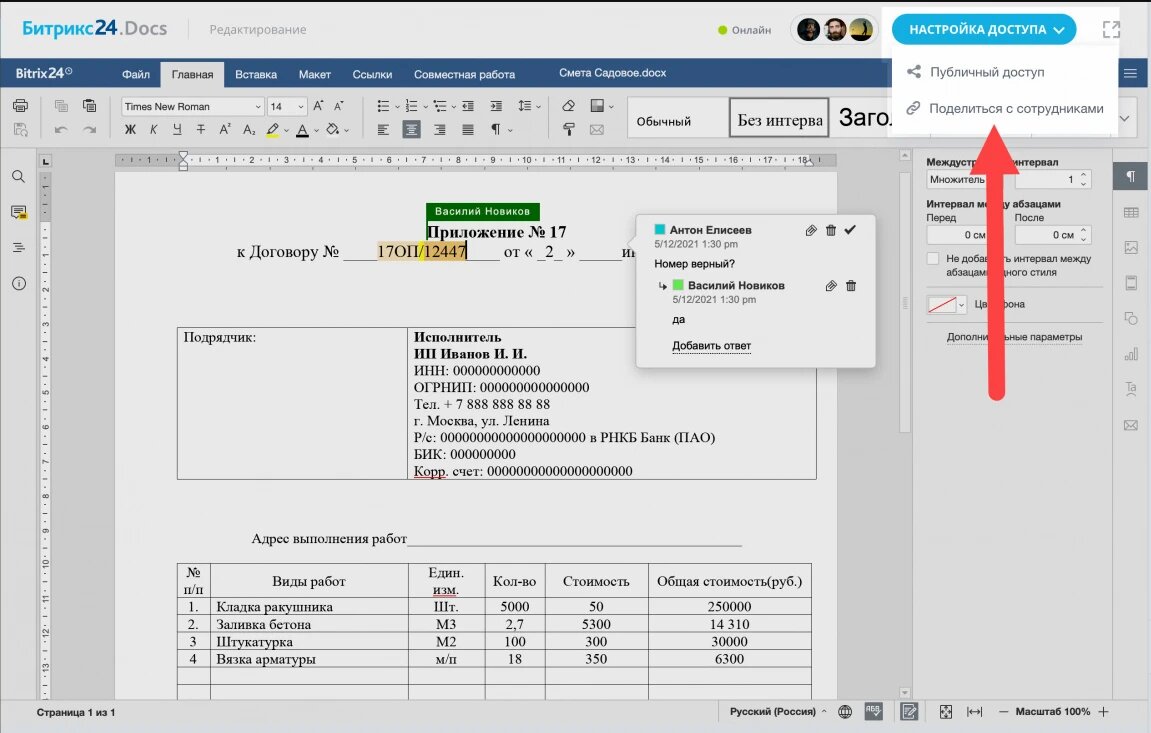1151x733 pixels.
Task: Open the comments icon in left sidebar
Action: point(18,212)
